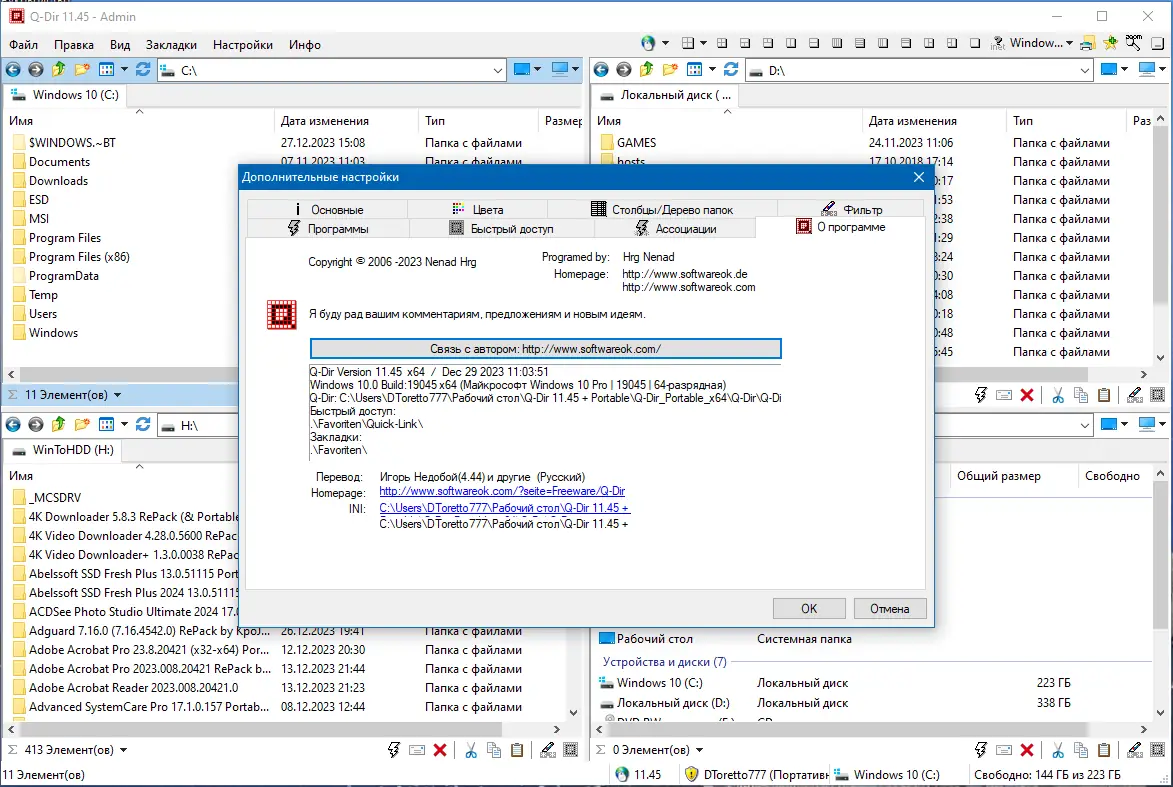1173x787 pixels.
Task: Open the Ассоциации tab
Action: point(675,229)
